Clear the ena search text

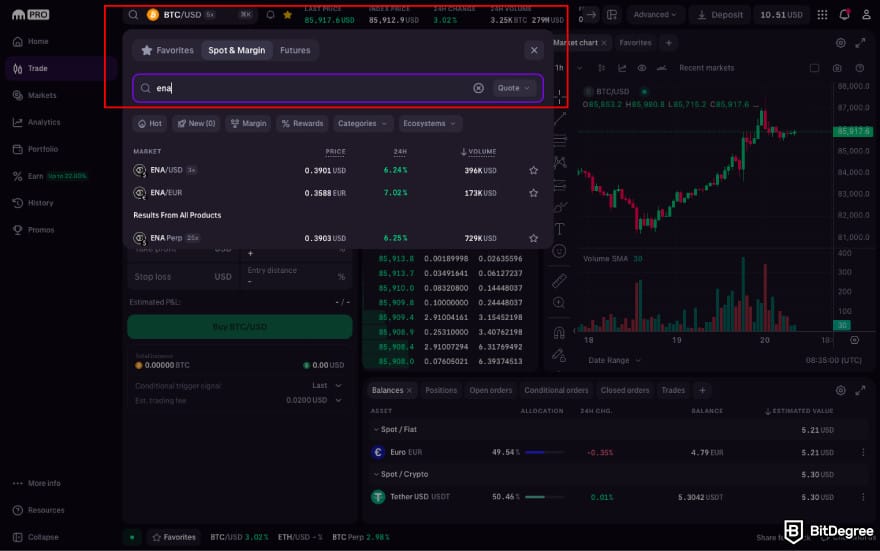tap(478, 88)
